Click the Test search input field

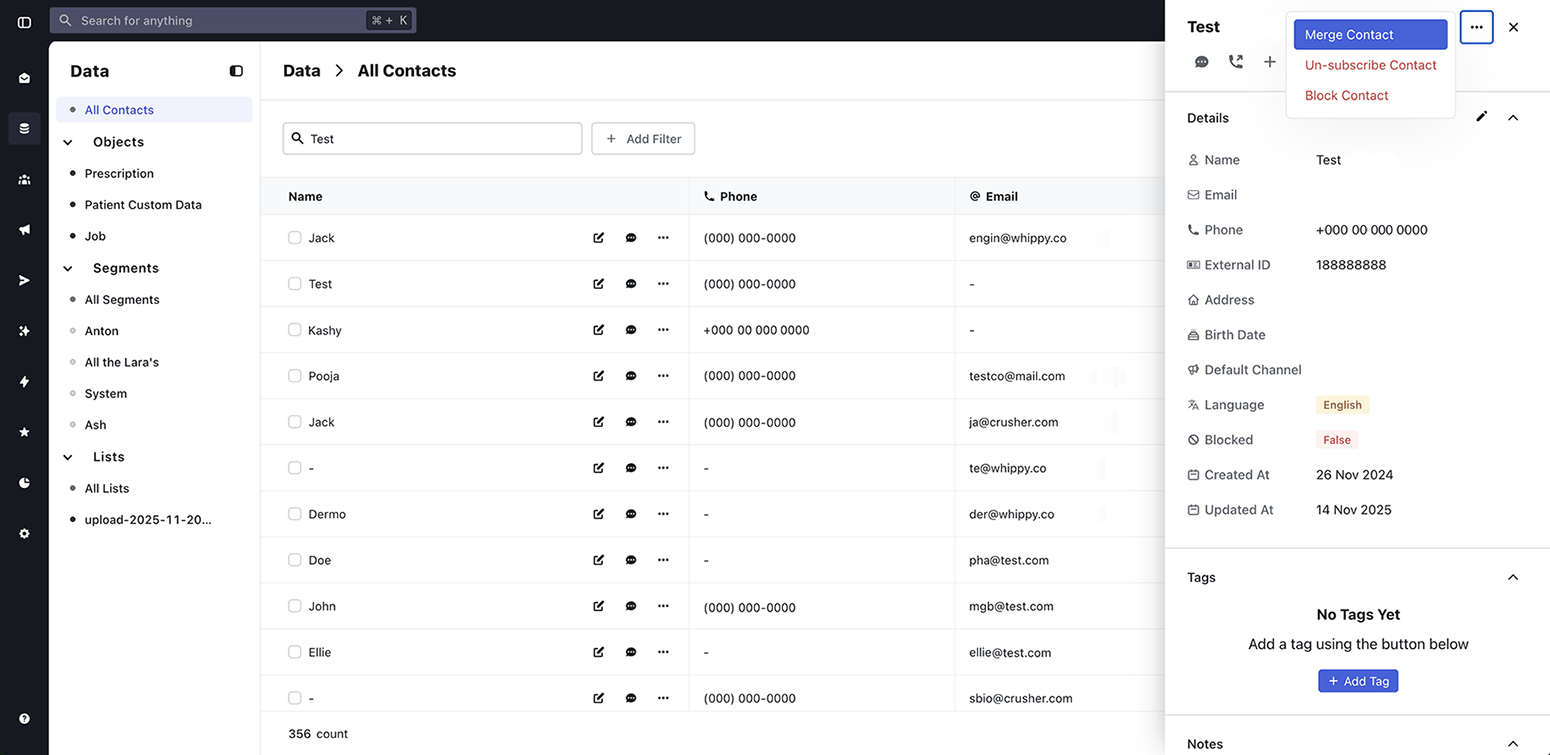pos(432,138)
